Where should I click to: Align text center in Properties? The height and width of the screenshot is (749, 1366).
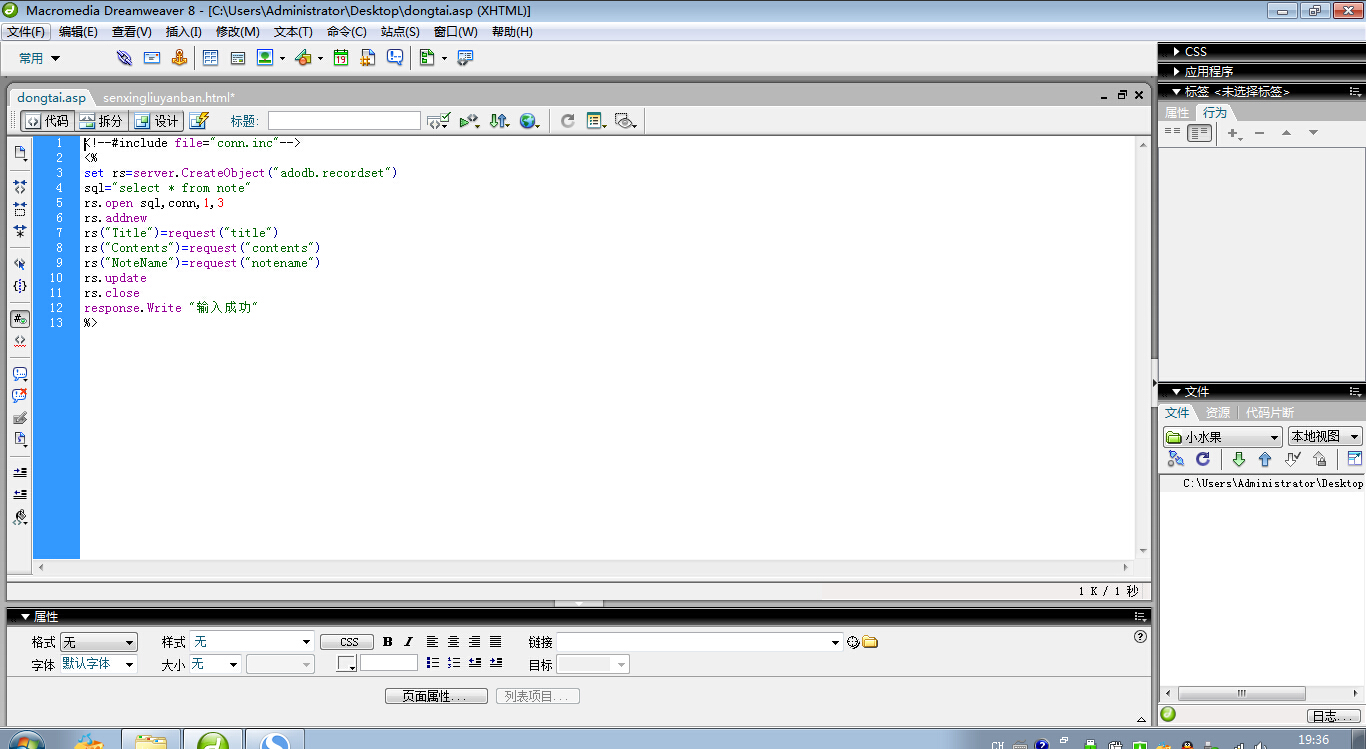(x=454, y=642)
